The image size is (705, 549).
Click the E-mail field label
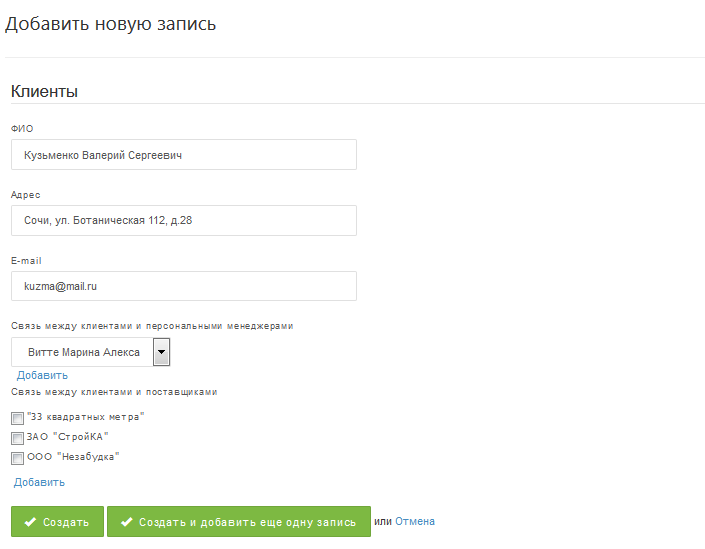coord(25,261)
